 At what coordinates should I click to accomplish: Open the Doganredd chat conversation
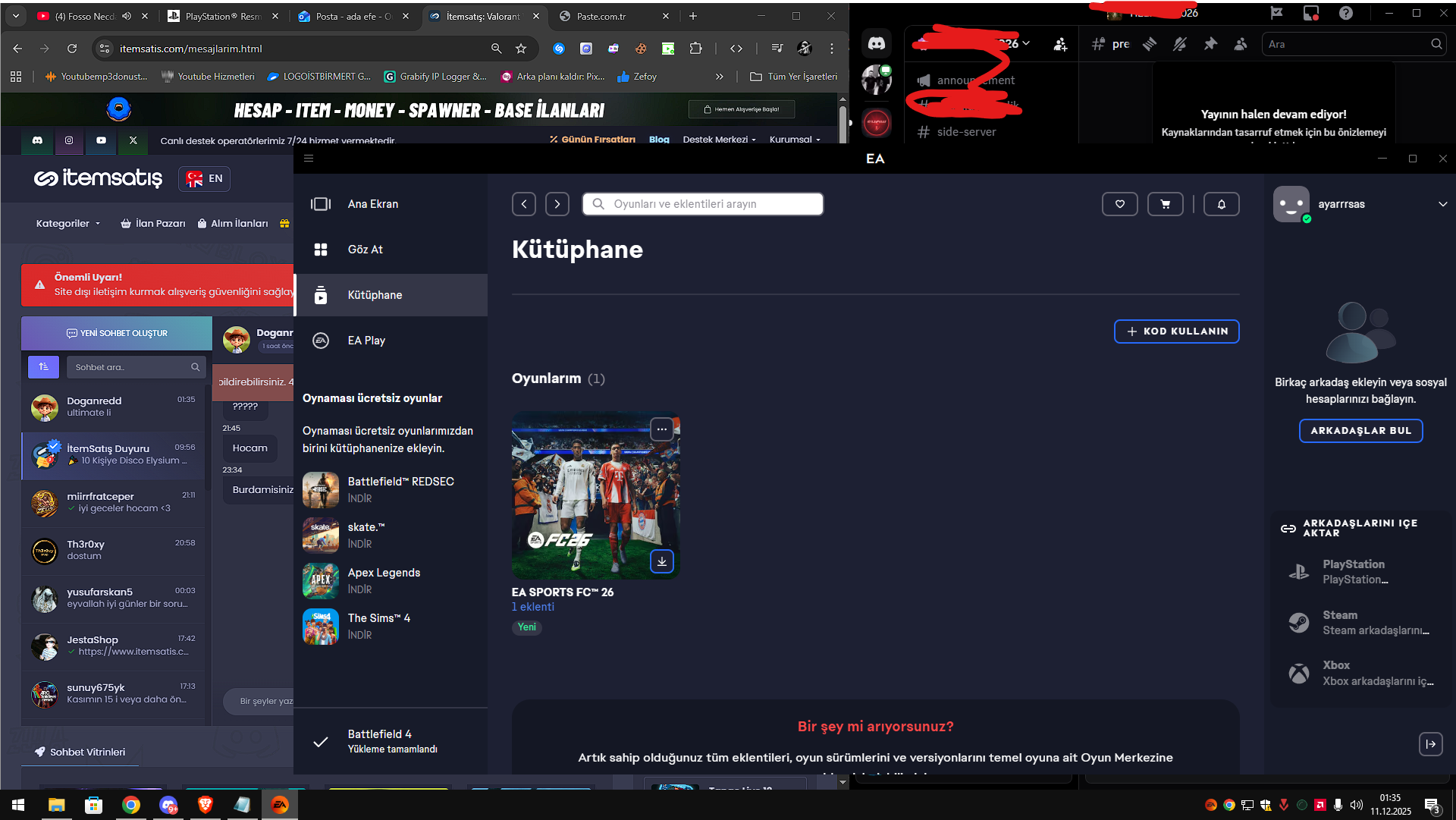point(114,407)
